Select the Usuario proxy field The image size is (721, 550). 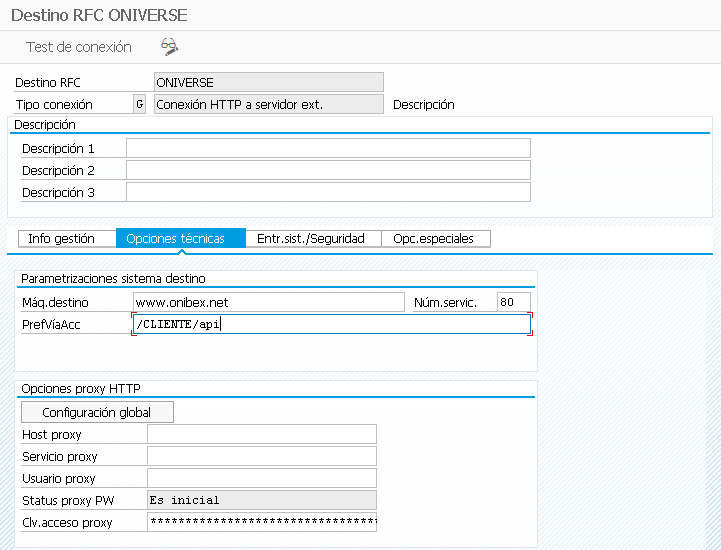tap(261, 478)
